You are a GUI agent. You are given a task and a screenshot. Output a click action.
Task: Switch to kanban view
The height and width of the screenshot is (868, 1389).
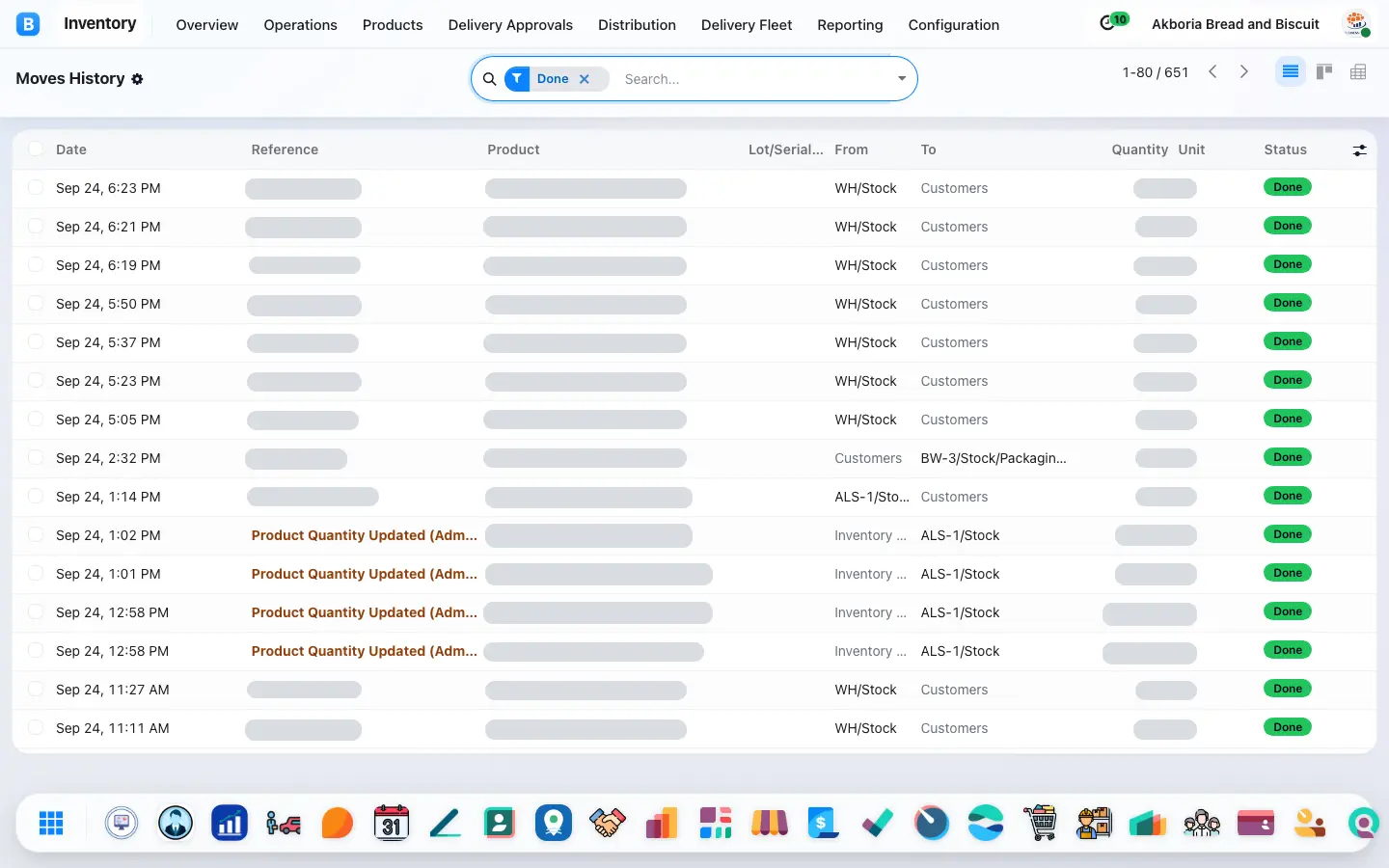click(x=1324, y=71)
